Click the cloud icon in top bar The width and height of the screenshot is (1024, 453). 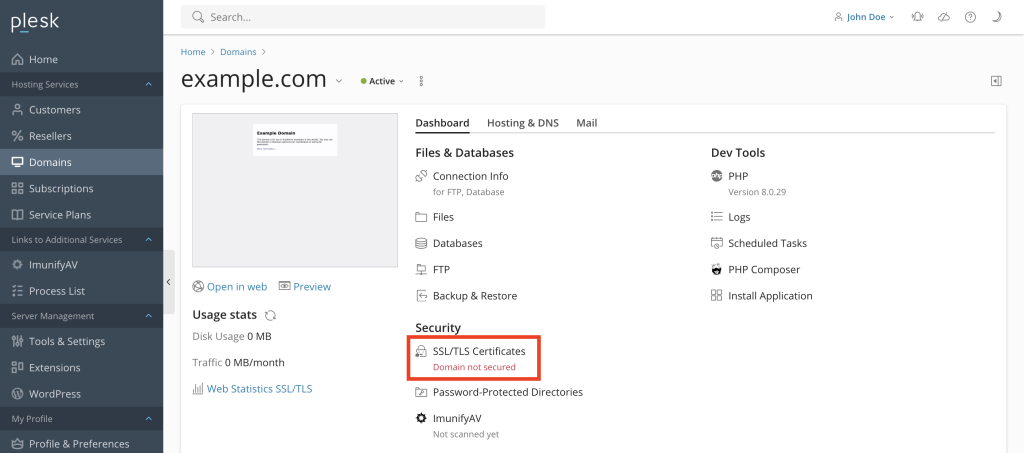(944, 17)
